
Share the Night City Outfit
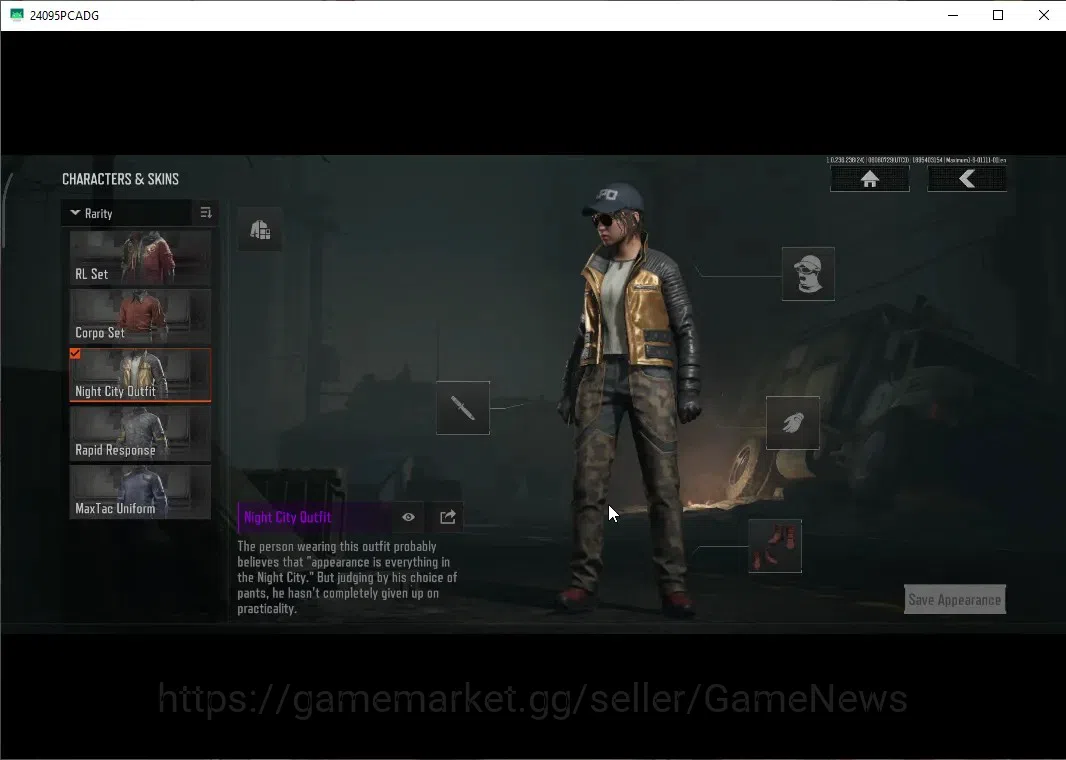447,517
